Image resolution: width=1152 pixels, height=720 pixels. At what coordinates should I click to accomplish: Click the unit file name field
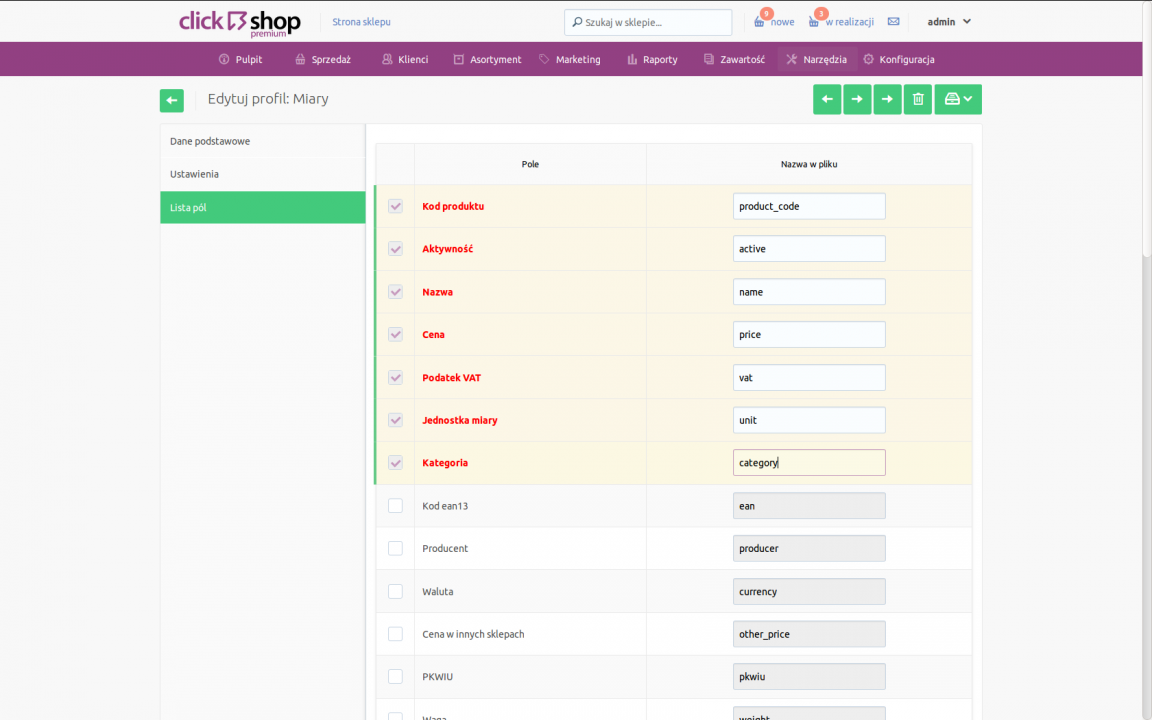[809, 420]
